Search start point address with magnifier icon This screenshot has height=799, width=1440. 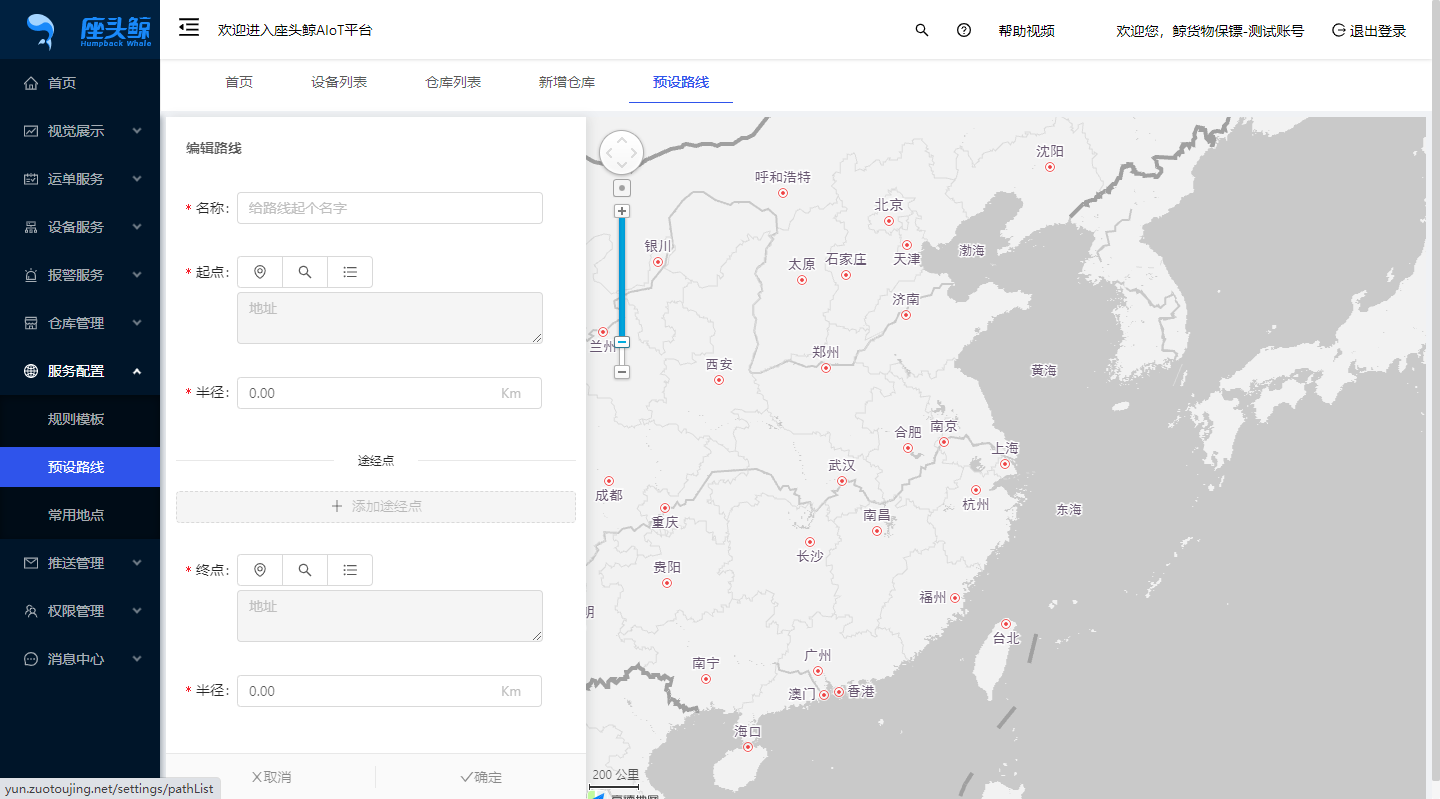coord(305,272)
